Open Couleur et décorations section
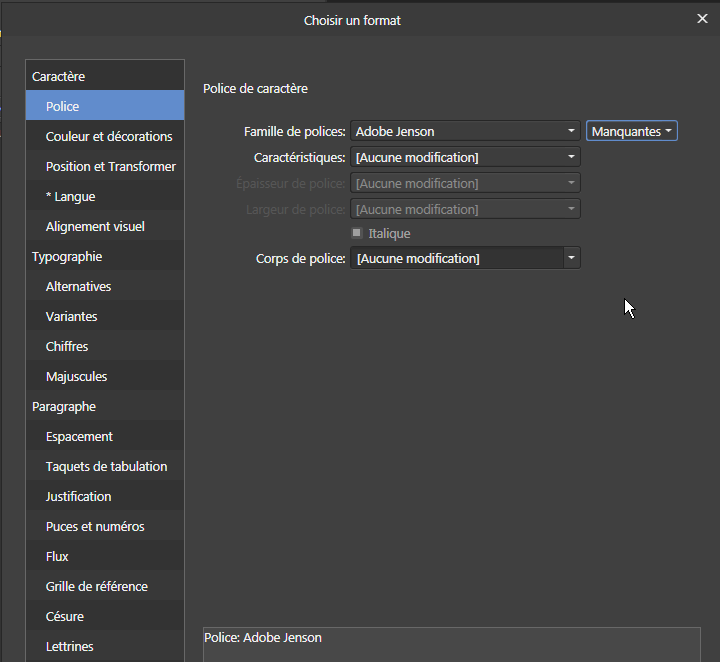Screen dimensions: 720x662 [105, 136]
